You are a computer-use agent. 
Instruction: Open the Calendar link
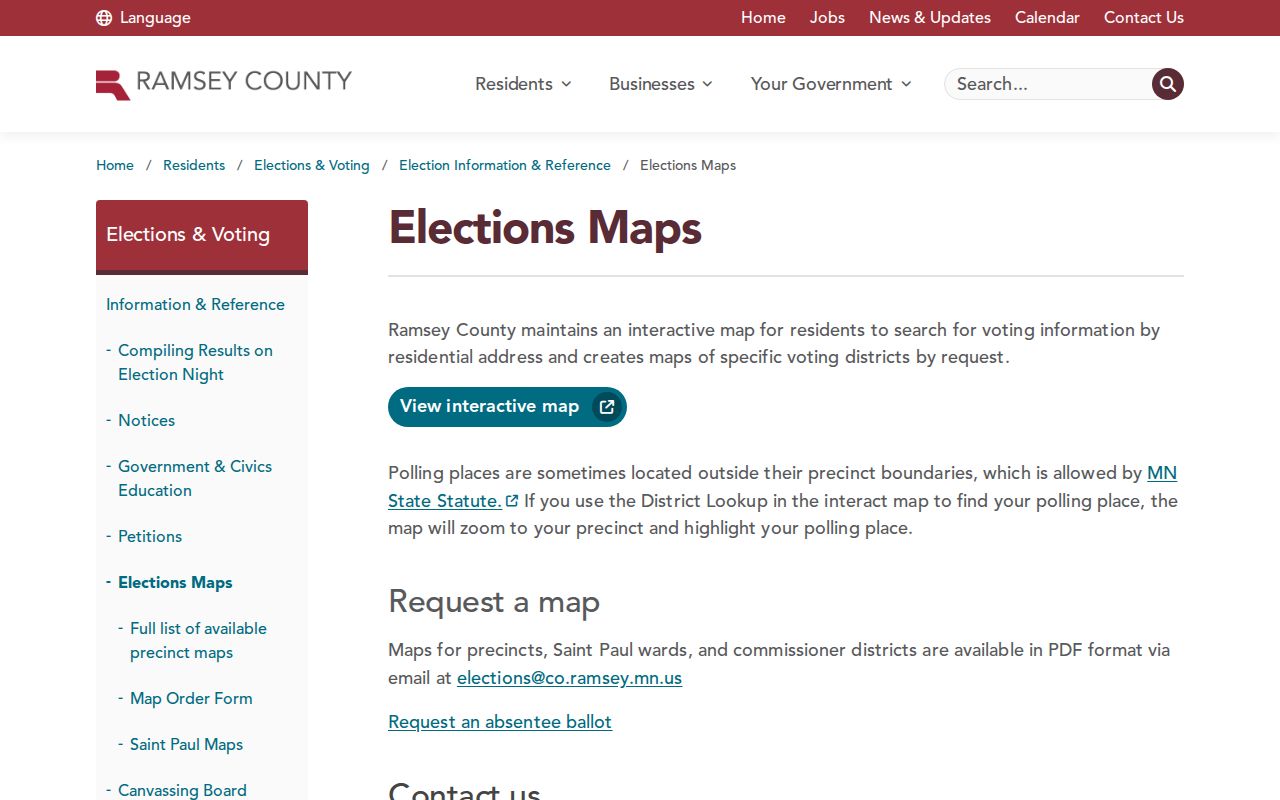1047,18
